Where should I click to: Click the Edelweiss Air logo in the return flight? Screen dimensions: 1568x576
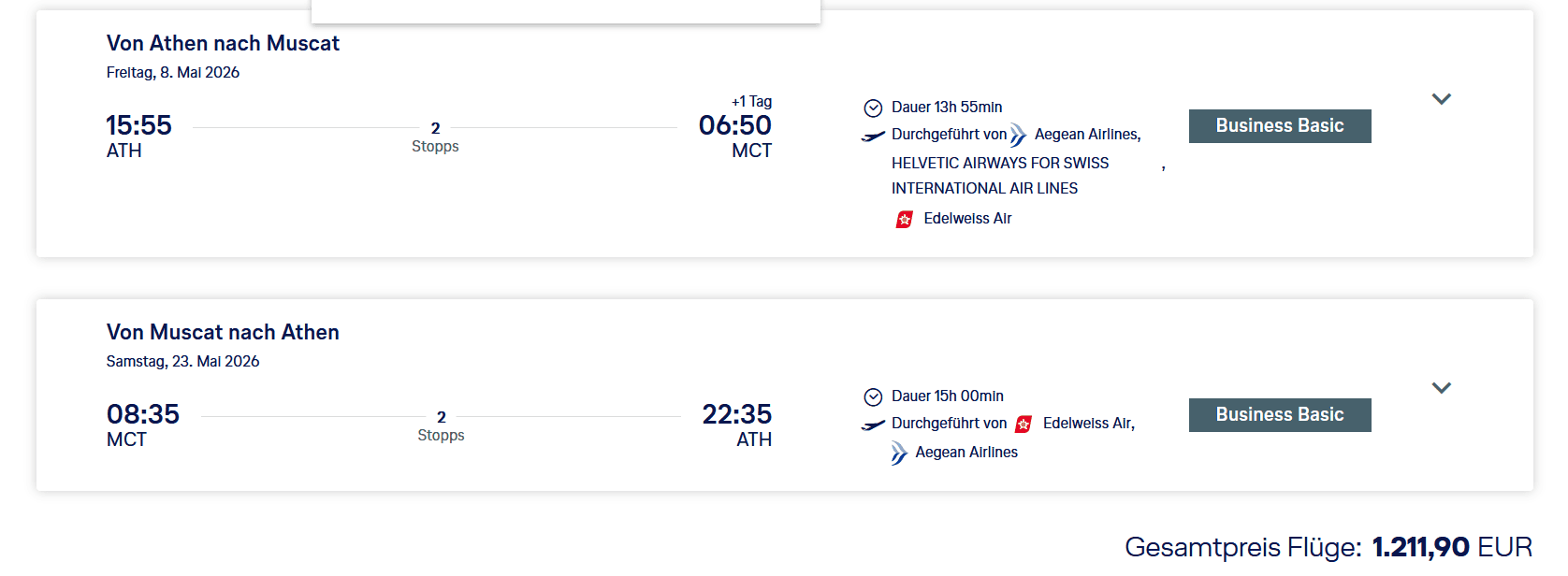pos(1024,425)
